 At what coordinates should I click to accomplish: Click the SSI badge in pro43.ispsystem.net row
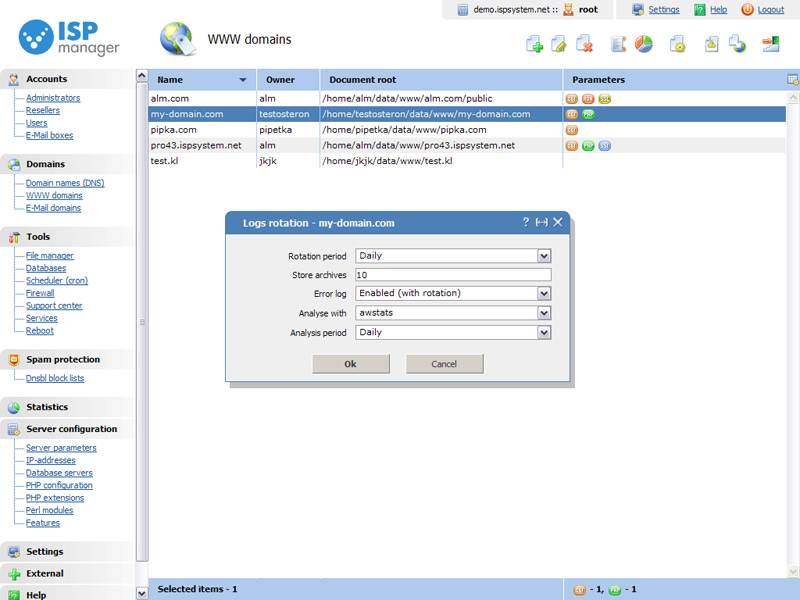click(605, 146)
